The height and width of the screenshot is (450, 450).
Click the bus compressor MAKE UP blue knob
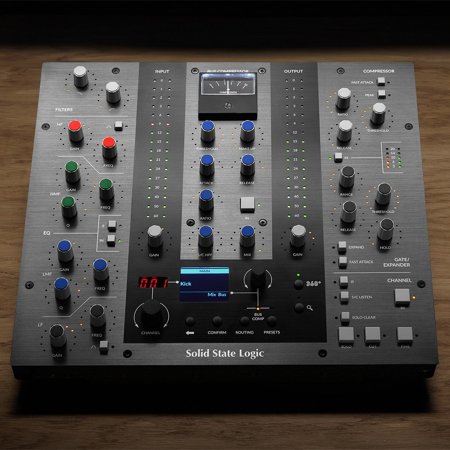coord(248,132)
